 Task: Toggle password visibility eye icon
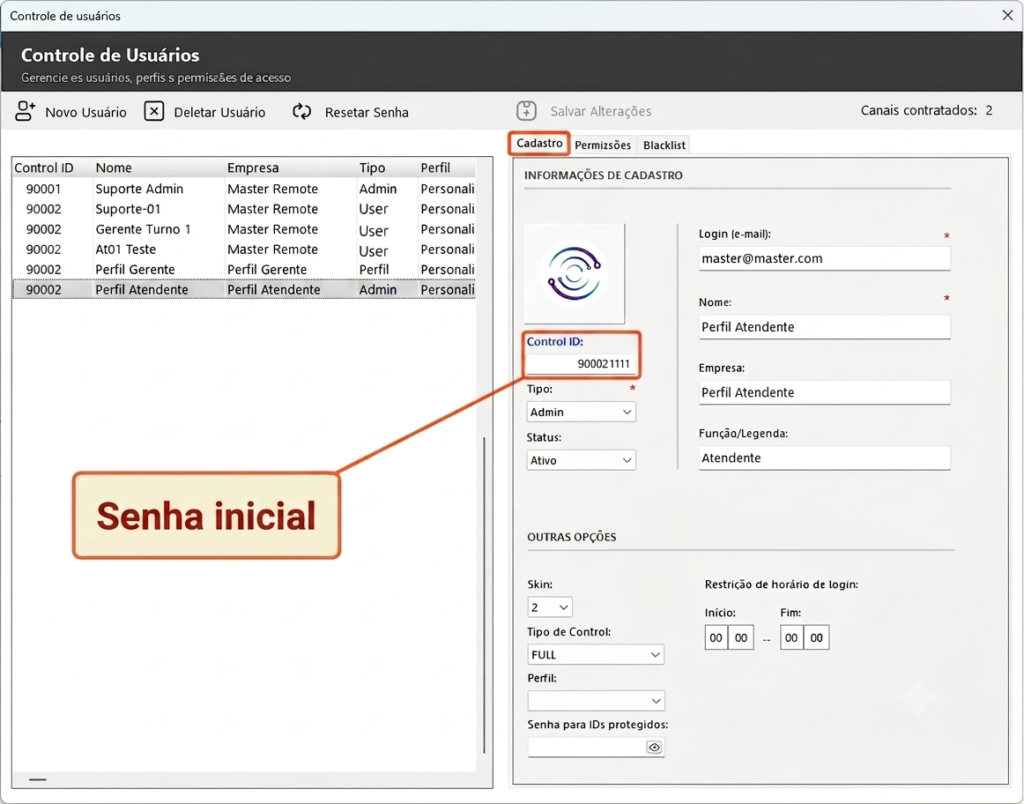pos(654,747)
